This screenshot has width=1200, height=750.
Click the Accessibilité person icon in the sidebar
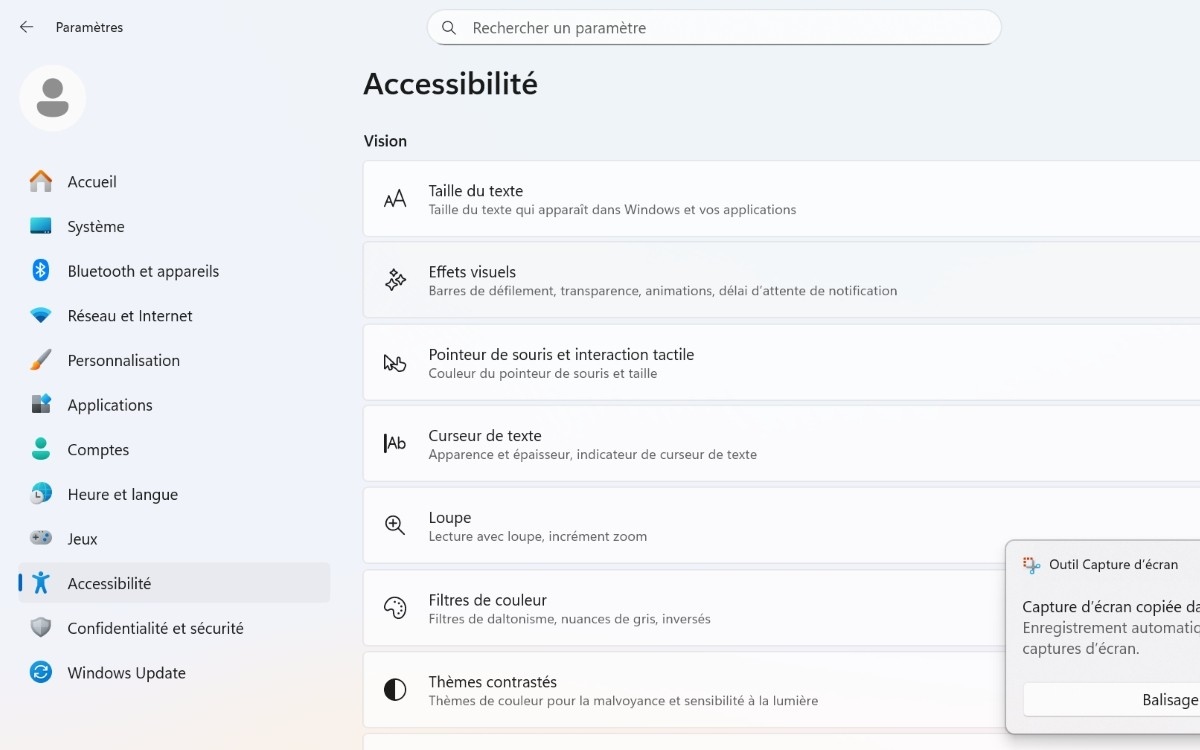[39, 583]
